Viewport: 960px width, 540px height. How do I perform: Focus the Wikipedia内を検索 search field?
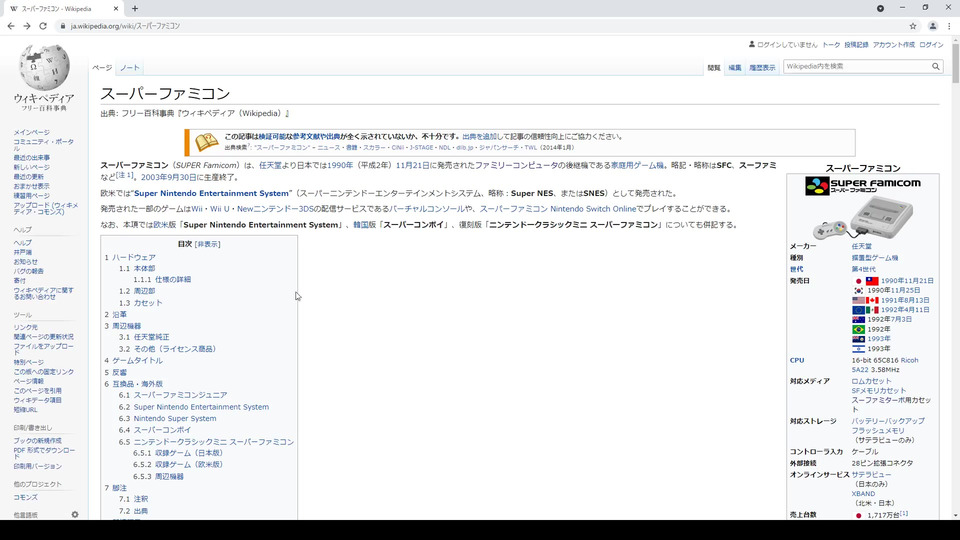pyautogui.click(x=856, y=66)
